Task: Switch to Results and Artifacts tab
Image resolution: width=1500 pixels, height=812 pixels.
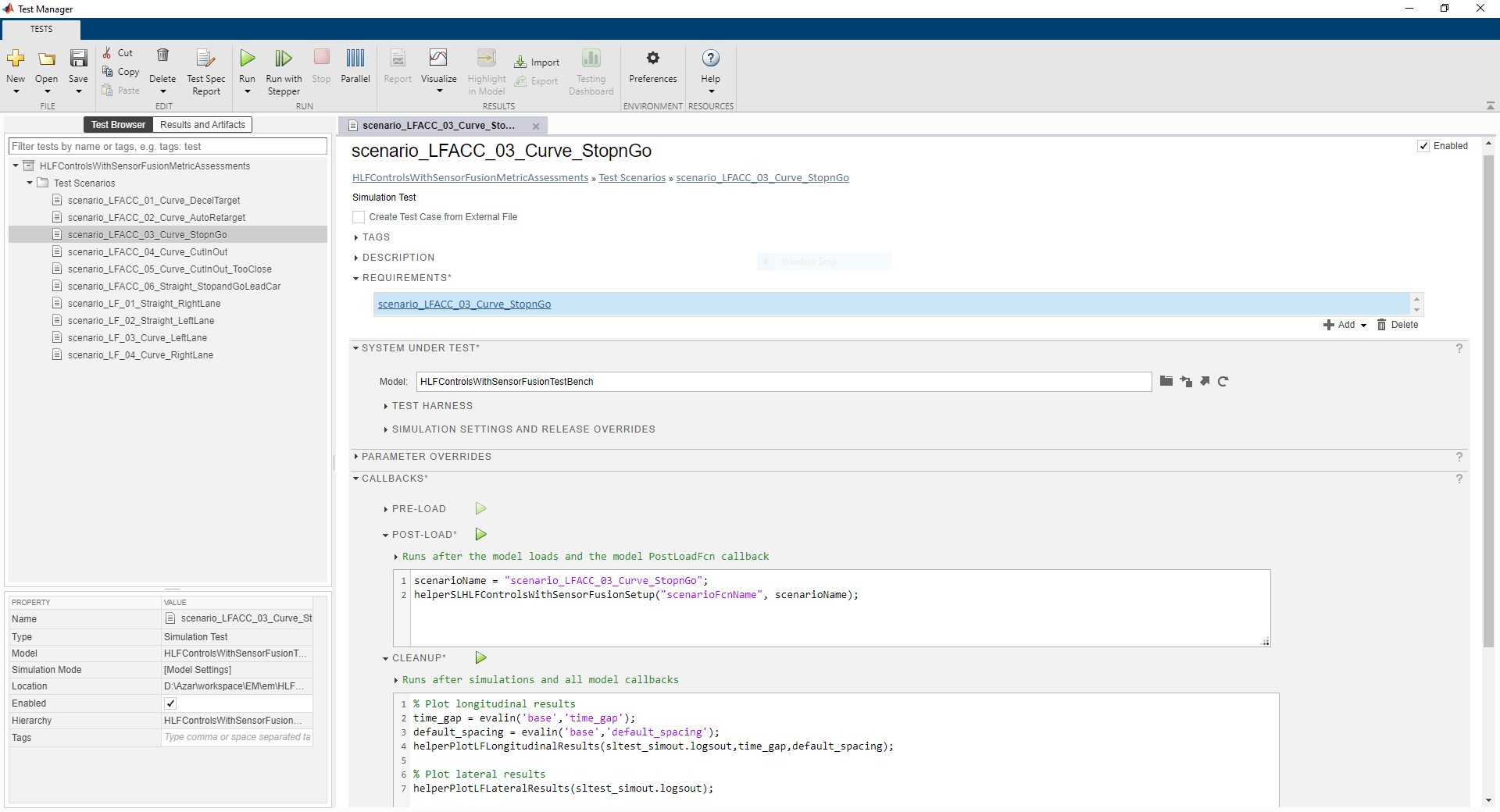Action: (x=202, y=125)
